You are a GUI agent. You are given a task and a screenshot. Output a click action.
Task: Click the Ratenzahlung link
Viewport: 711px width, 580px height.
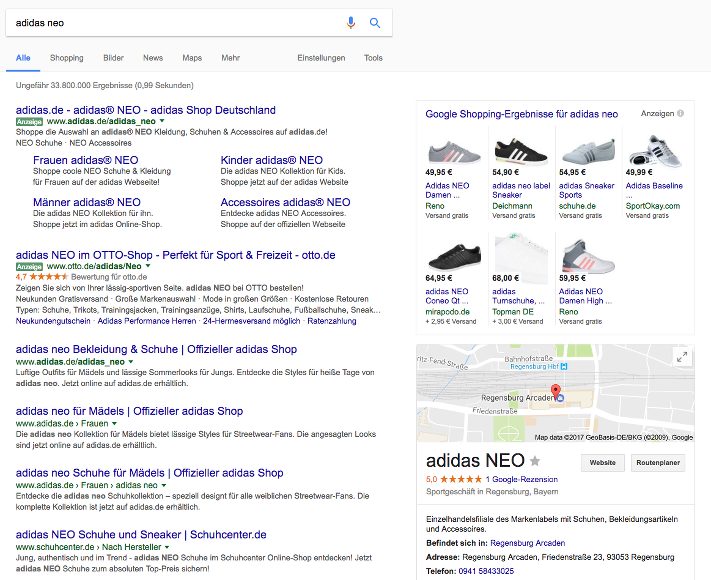point(332,321)
